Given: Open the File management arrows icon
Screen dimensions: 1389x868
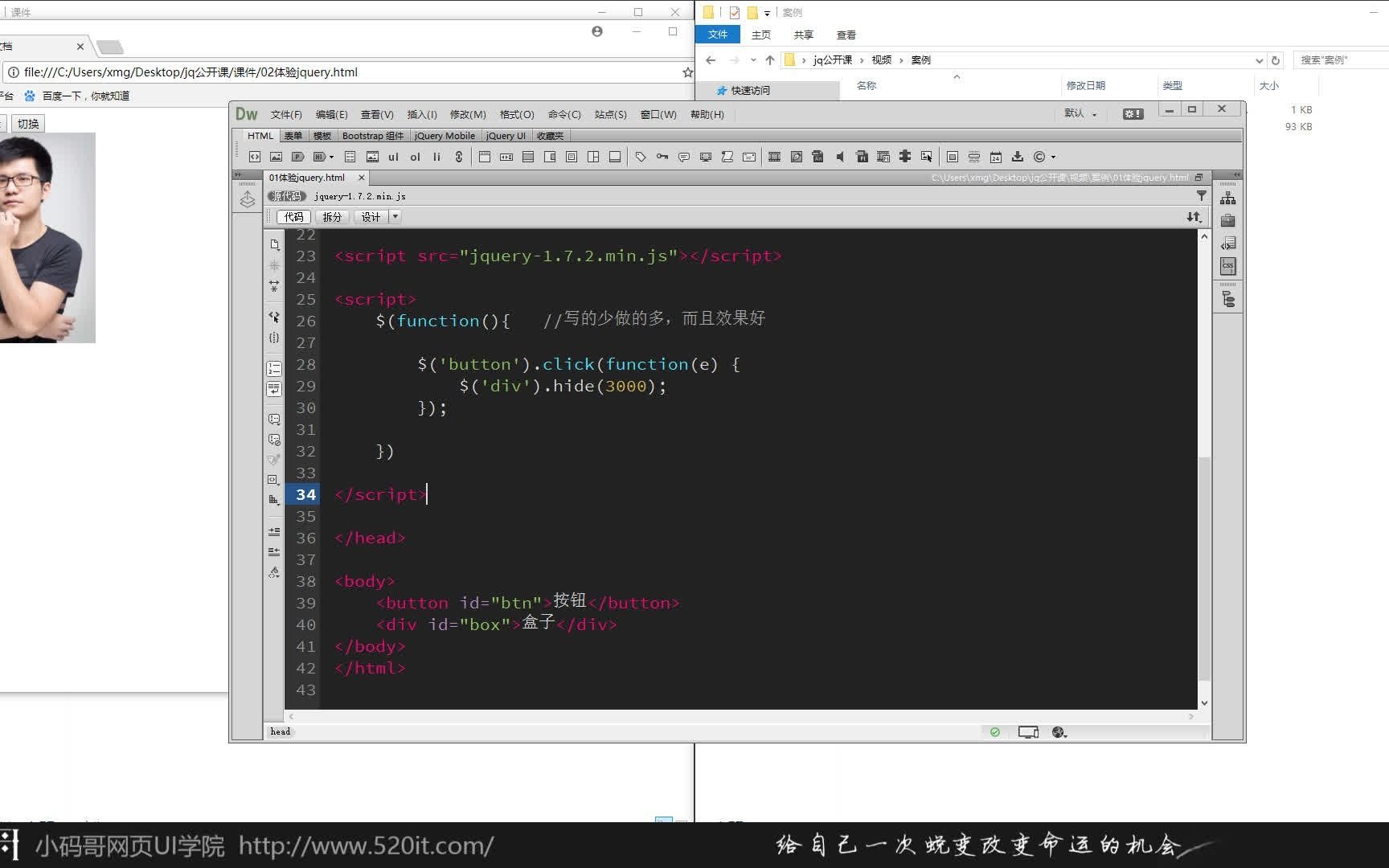Looking at the screenshot, I should pos(1194,217).
